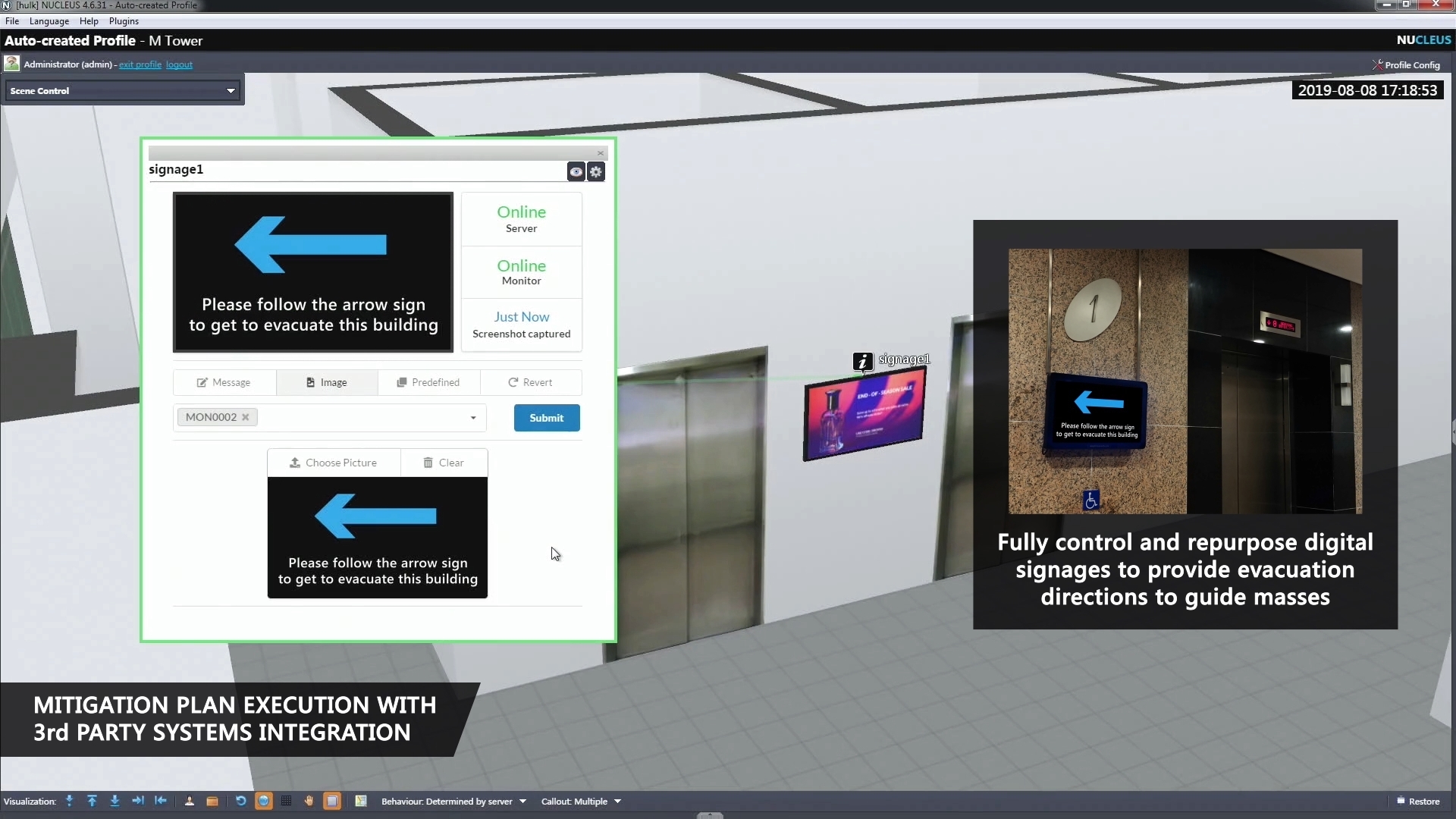This screenshot has height=819, width=1456.
Task: Click the Choose Picture button
Action: click(334, 463)
